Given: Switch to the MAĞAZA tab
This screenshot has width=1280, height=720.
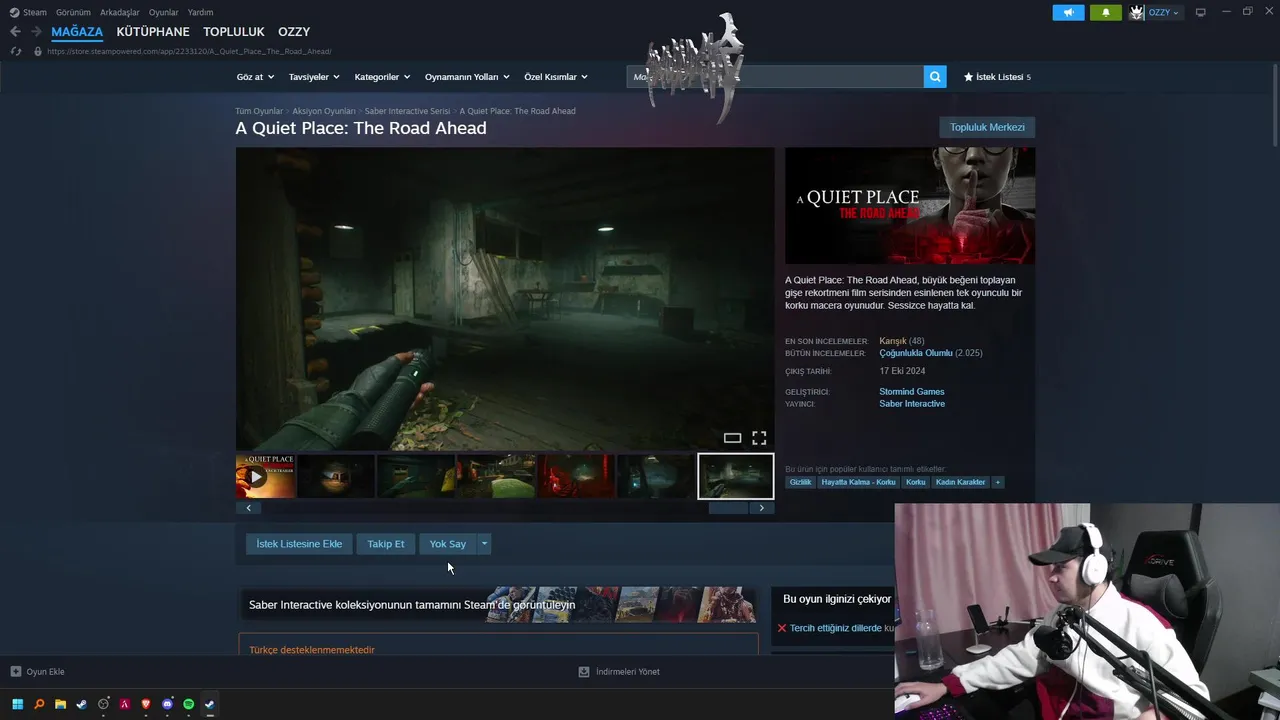Looking at the screenshot, I should tap(77, 32).
